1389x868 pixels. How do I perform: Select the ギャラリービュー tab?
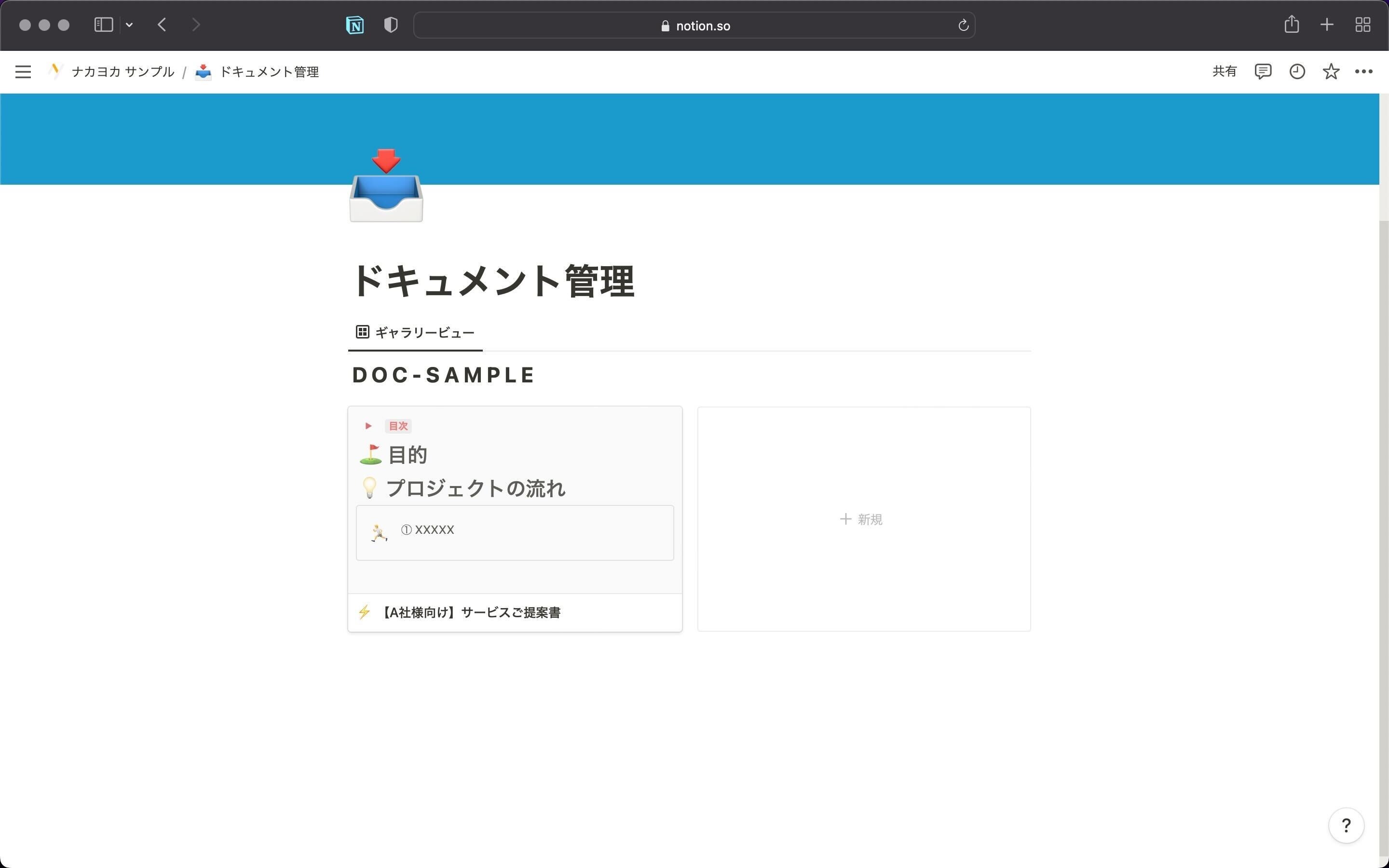coord(416,332)
